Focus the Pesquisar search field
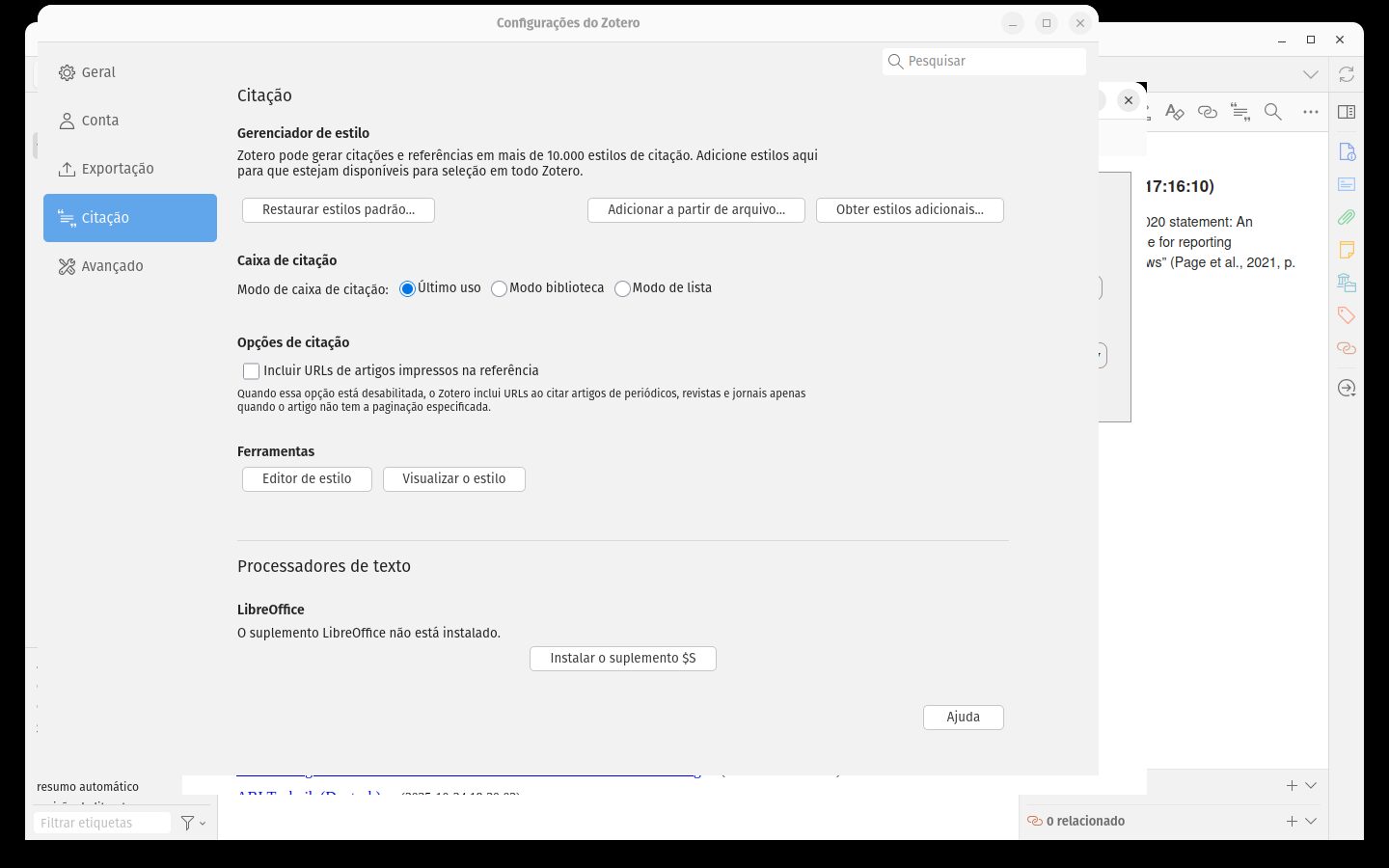The height and width of the screenshot is (868, 1389). pos(984,61)
